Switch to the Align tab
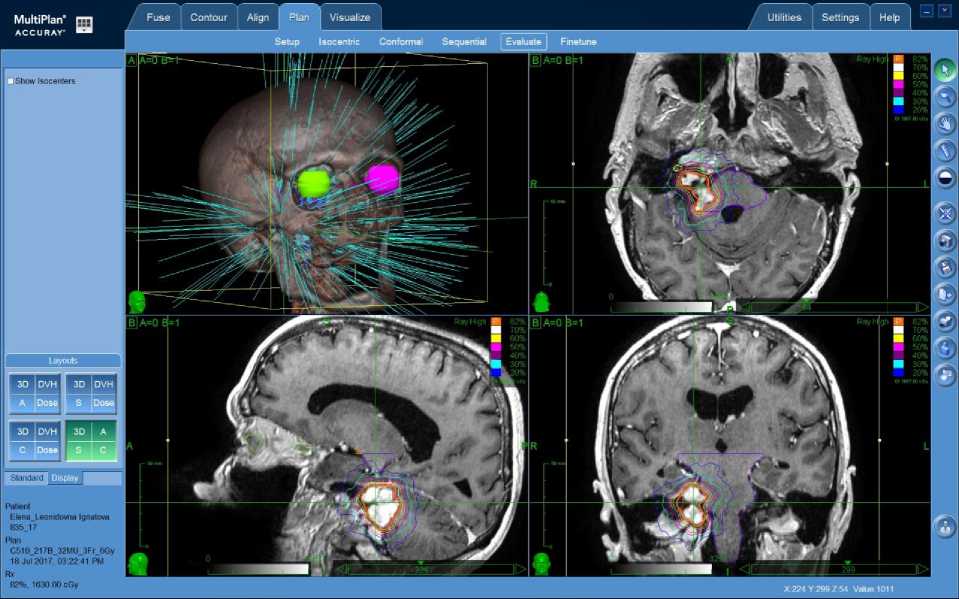The image size is (959, 599). tap(257, 17)
